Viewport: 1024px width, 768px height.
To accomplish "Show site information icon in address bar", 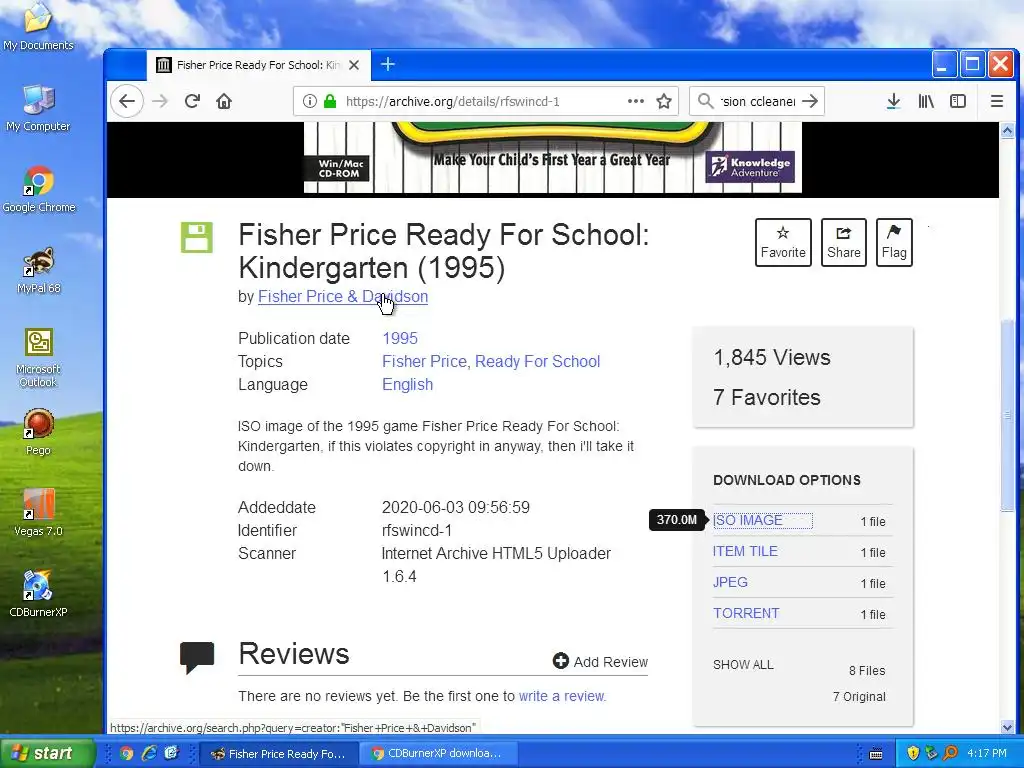I will point(310,101).
